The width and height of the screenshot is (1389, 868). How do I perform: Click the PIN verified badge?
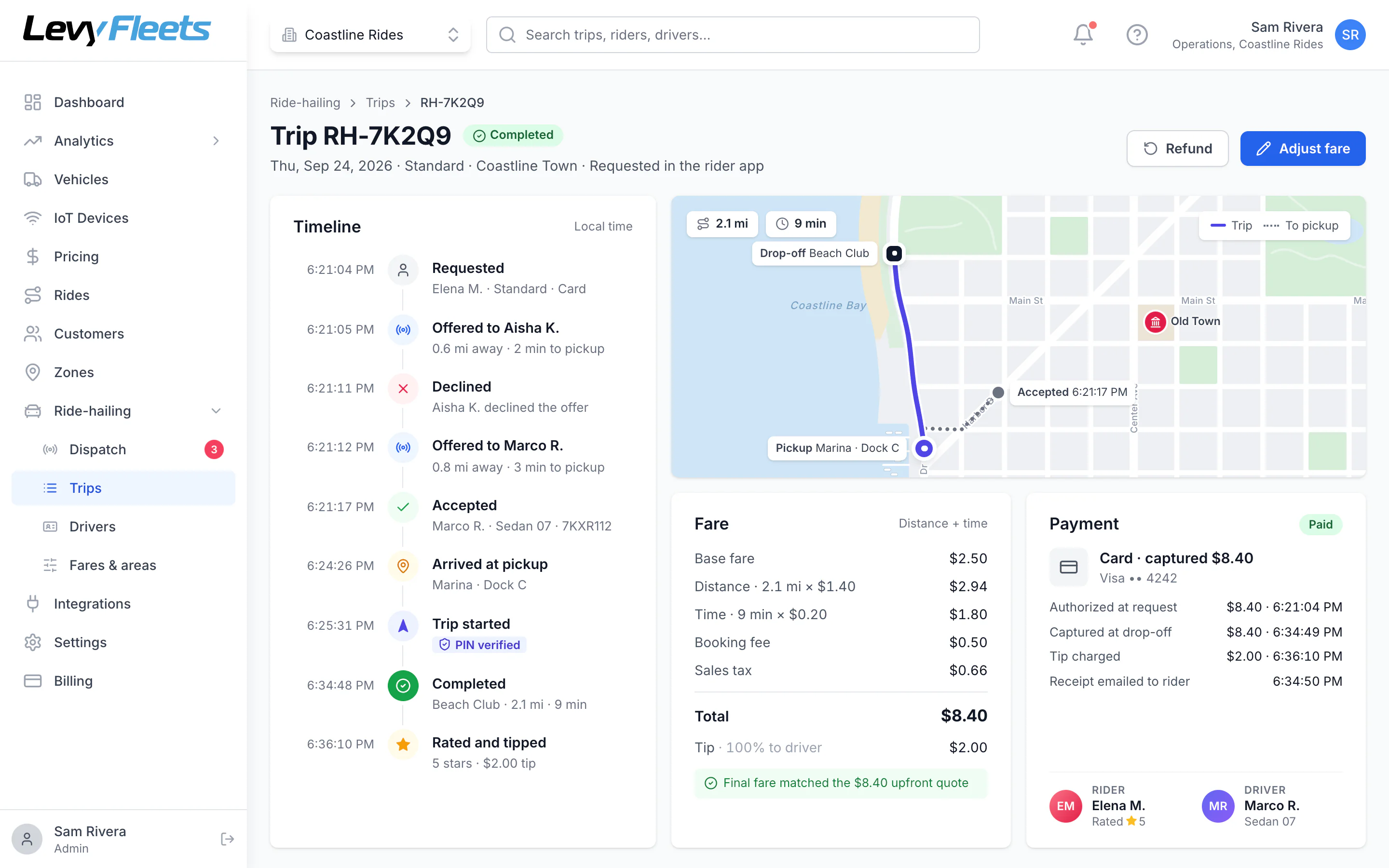coord(479,645)
